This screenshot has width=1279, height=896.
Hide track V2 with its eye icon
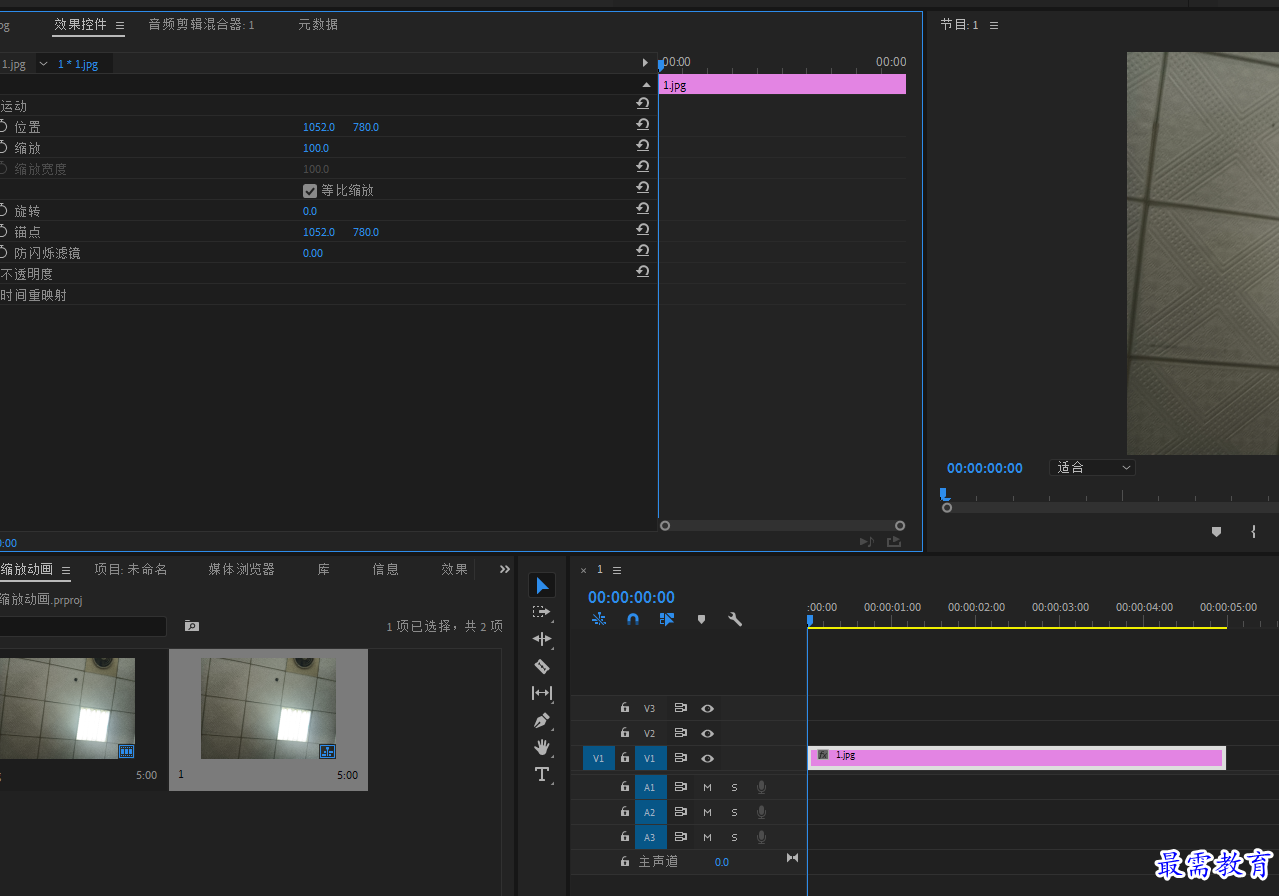707,734
